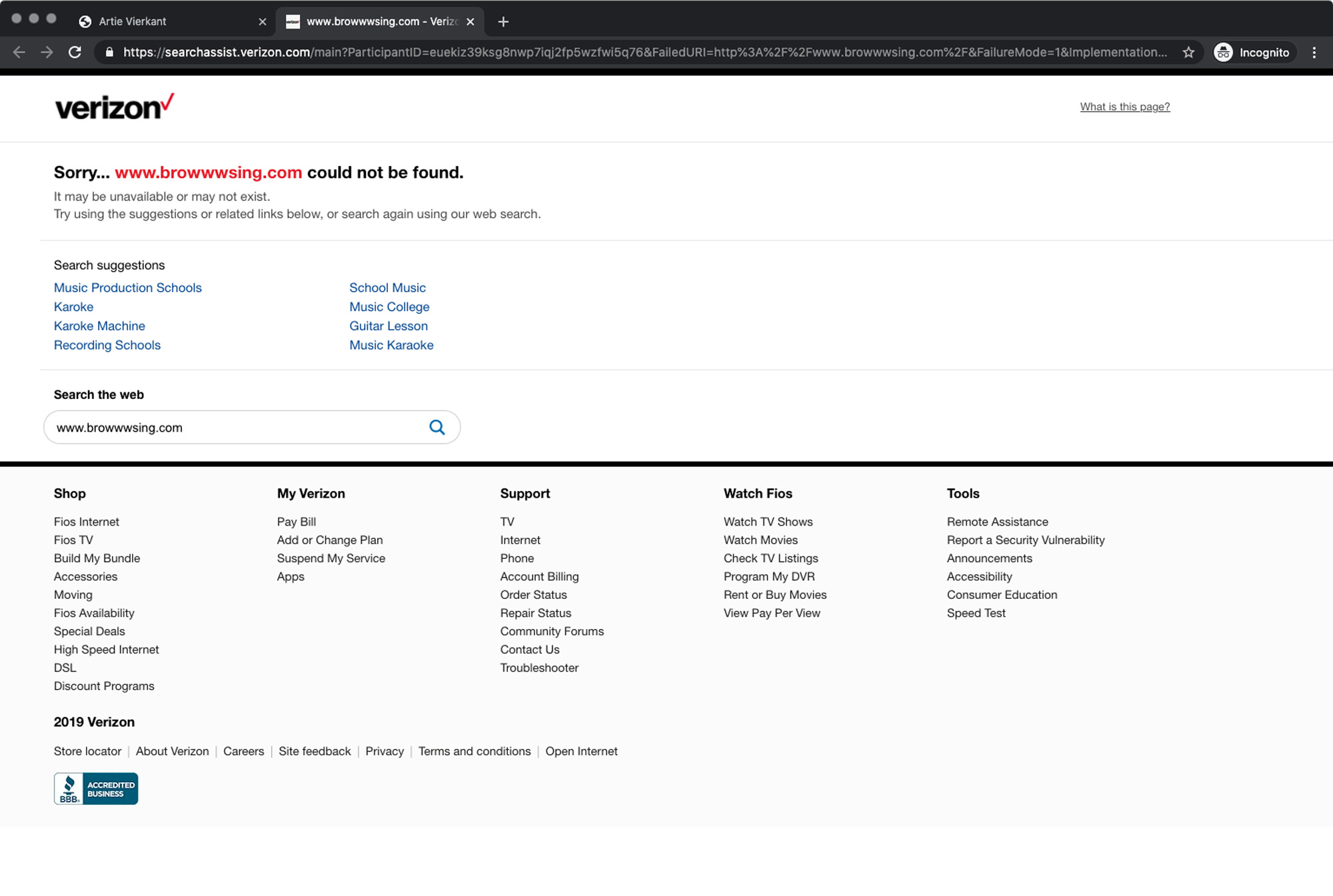This screenshot has height=896, width=1333.
Task: Reload the page with the refresh icon
Action: pos(75,52)
